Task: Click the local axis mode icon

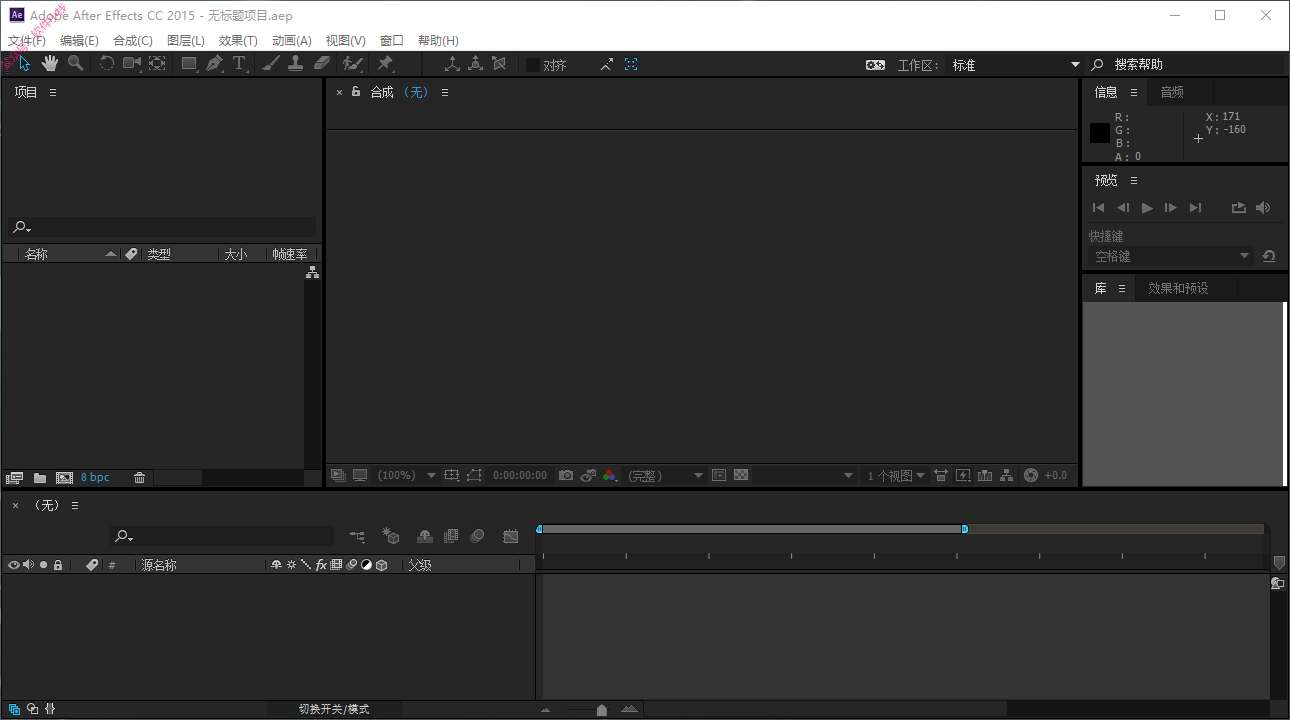Action: 452,64
